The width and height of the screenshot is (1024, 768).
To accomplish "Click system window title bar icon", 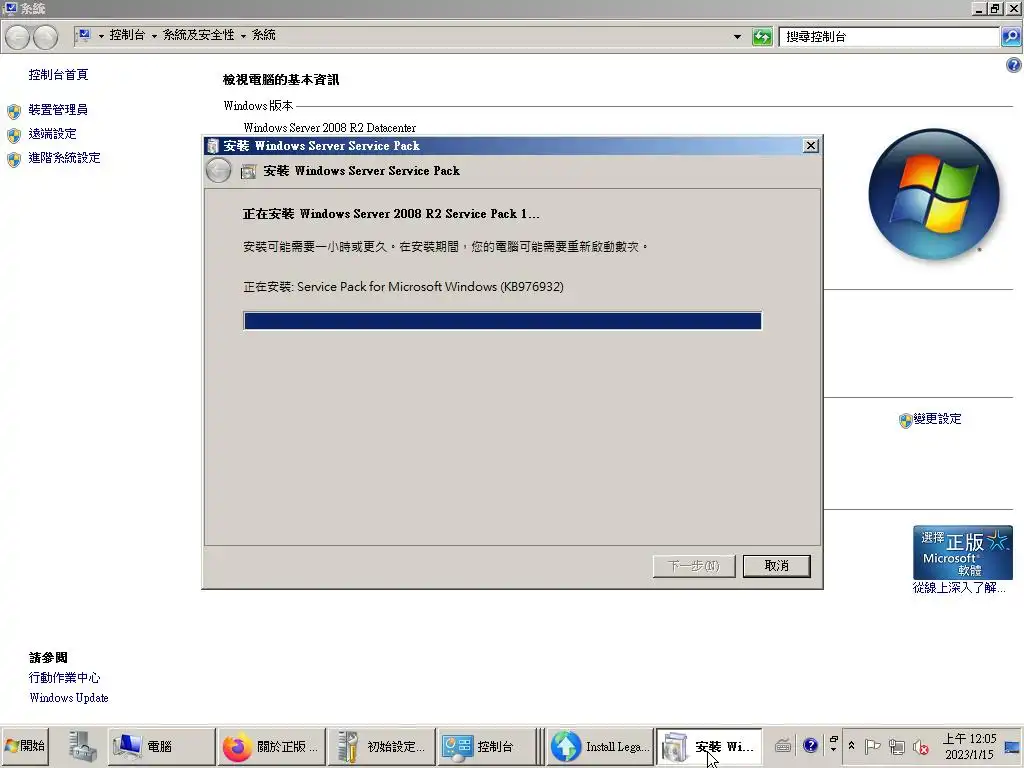I will 10,8.
